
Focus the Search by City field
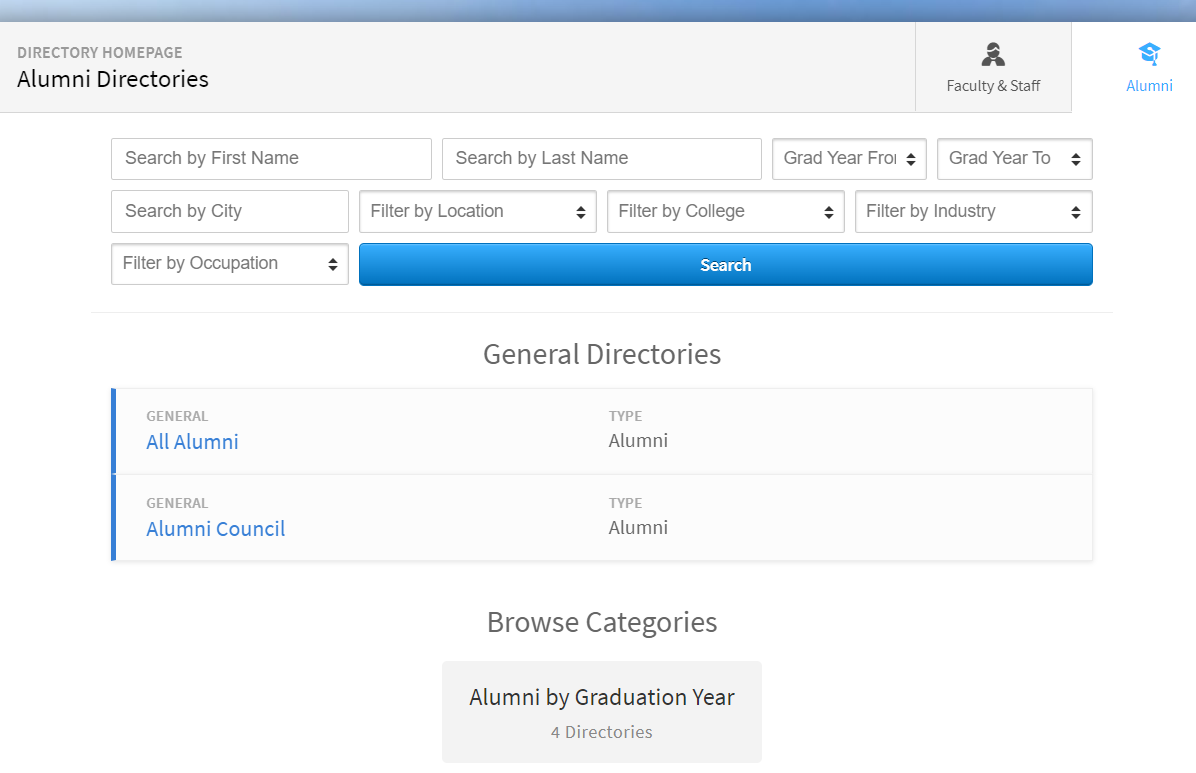point(229,211)
